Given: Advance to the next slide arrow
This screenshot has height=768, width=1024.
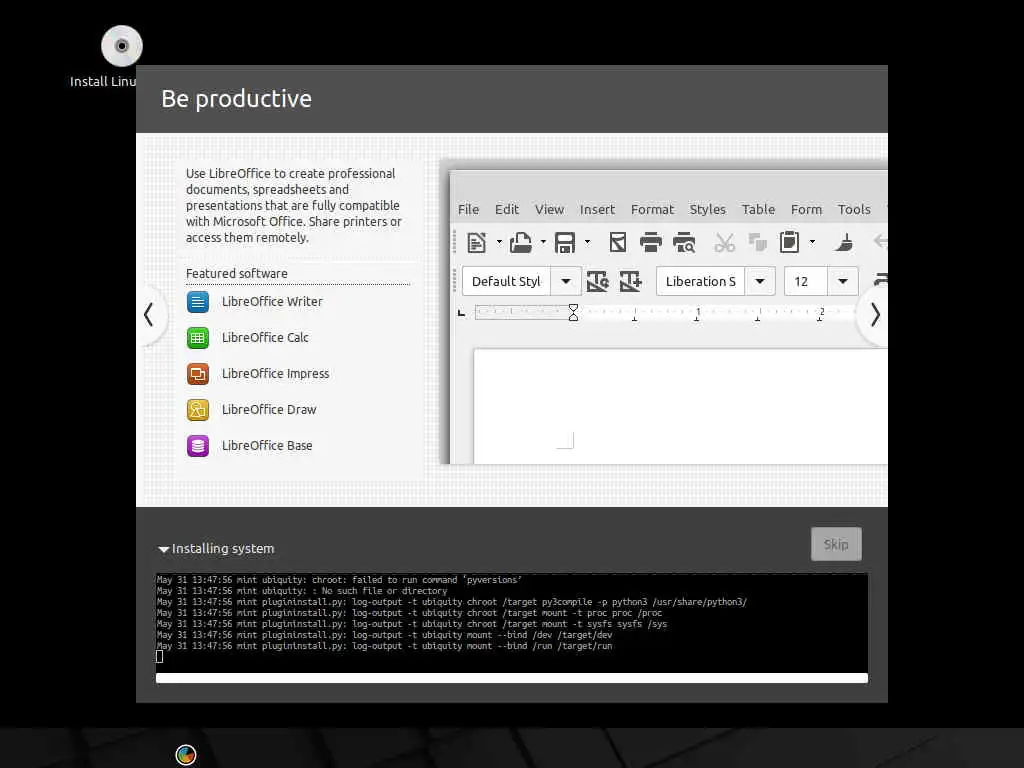Looking at the screenshot, I should tap(876, 315).
